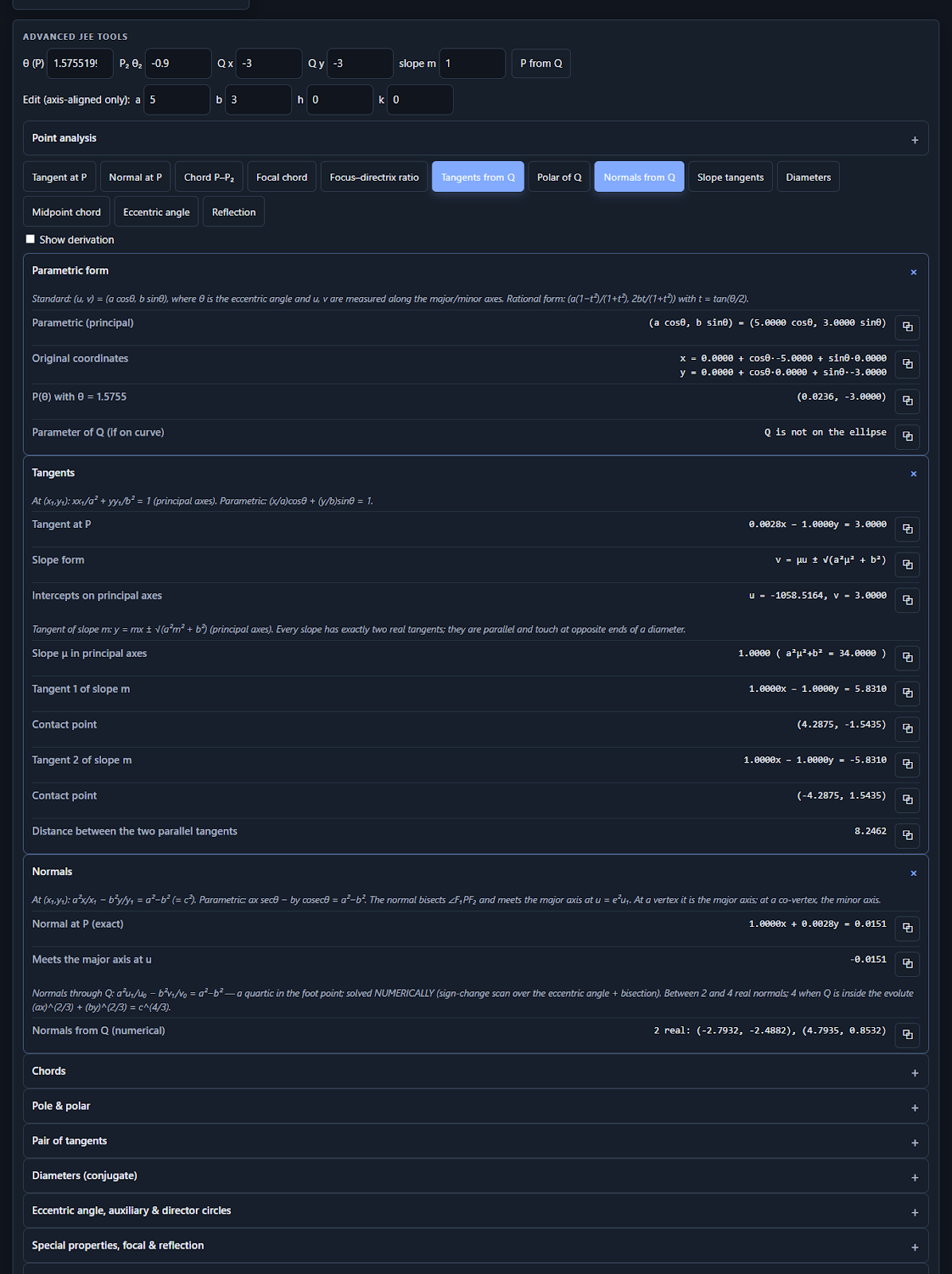This screenshot has height=1274, width=952.
Task: Toggle off the Normals from Q button
Action: click(639, 177)
